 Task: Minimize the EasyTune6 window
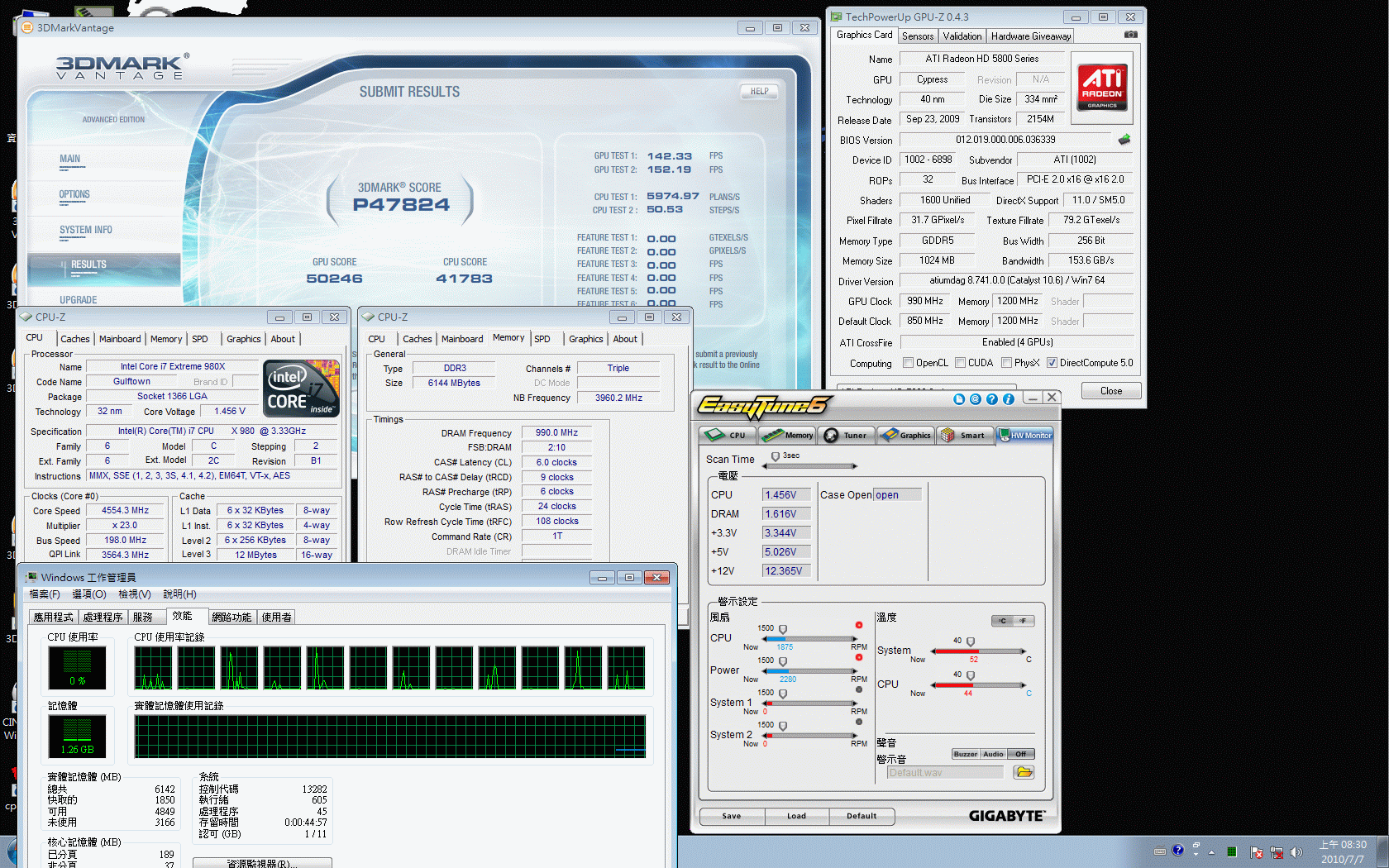[x=1032, y=398]
